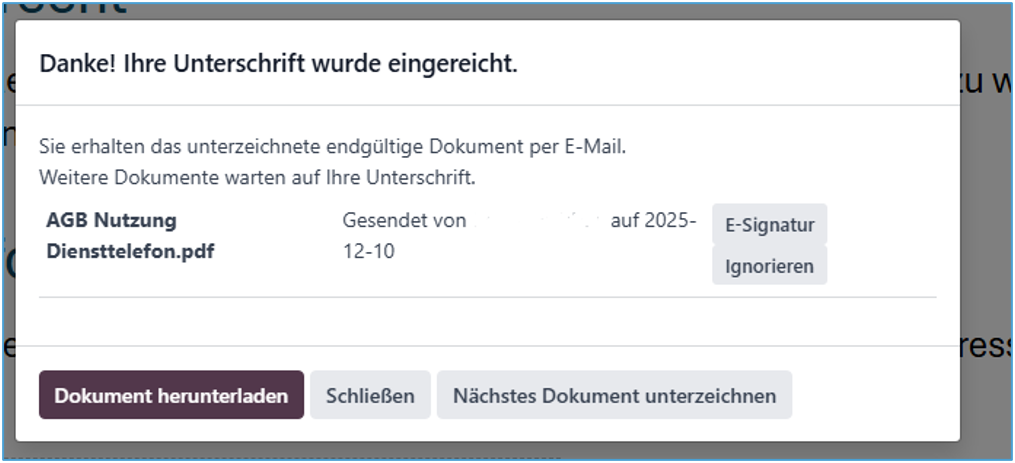Download the signed document
Image resolution: width=1015 pixels, height=463 pixels.
coord(171,395)
